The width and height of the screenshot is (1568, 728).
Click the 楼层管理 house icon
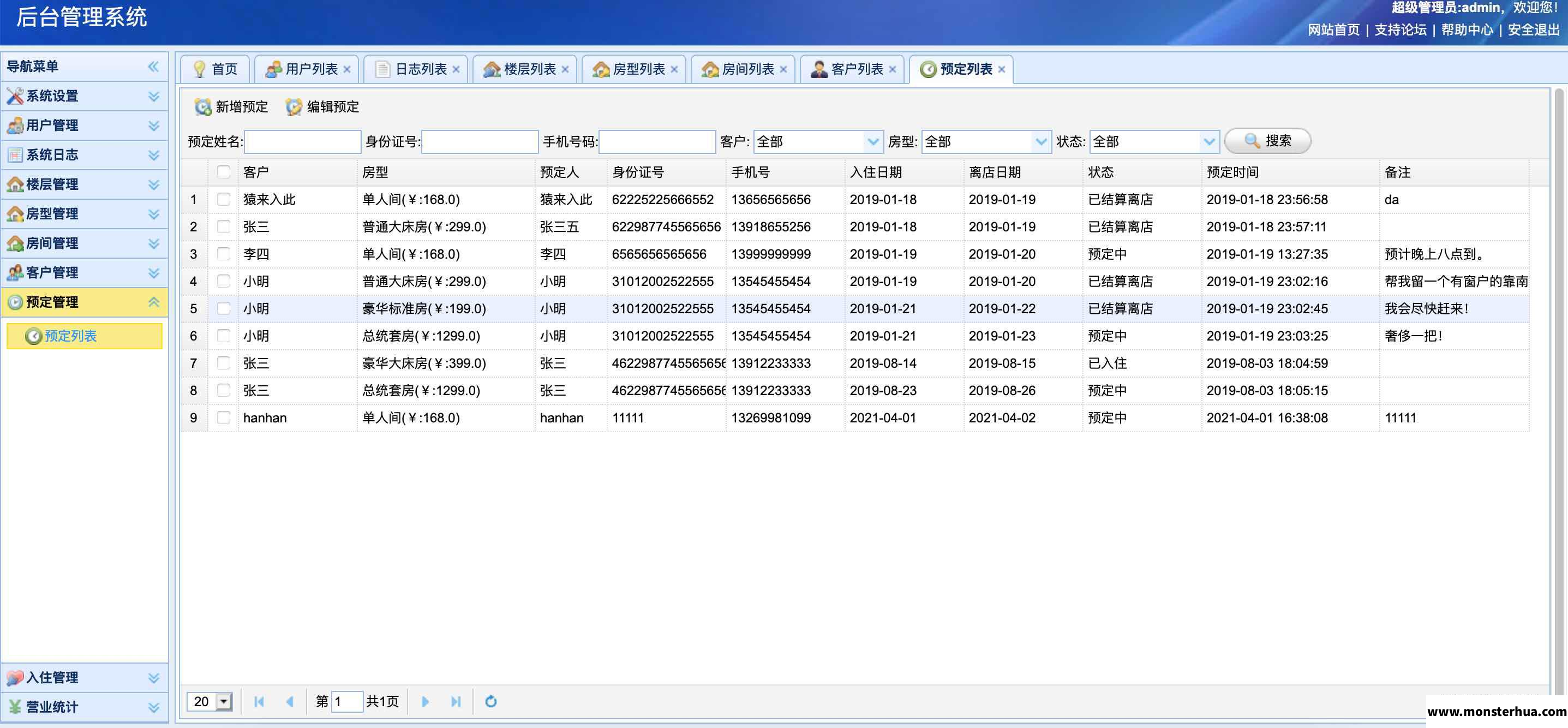pyautogui.click(x=15, y=184)
